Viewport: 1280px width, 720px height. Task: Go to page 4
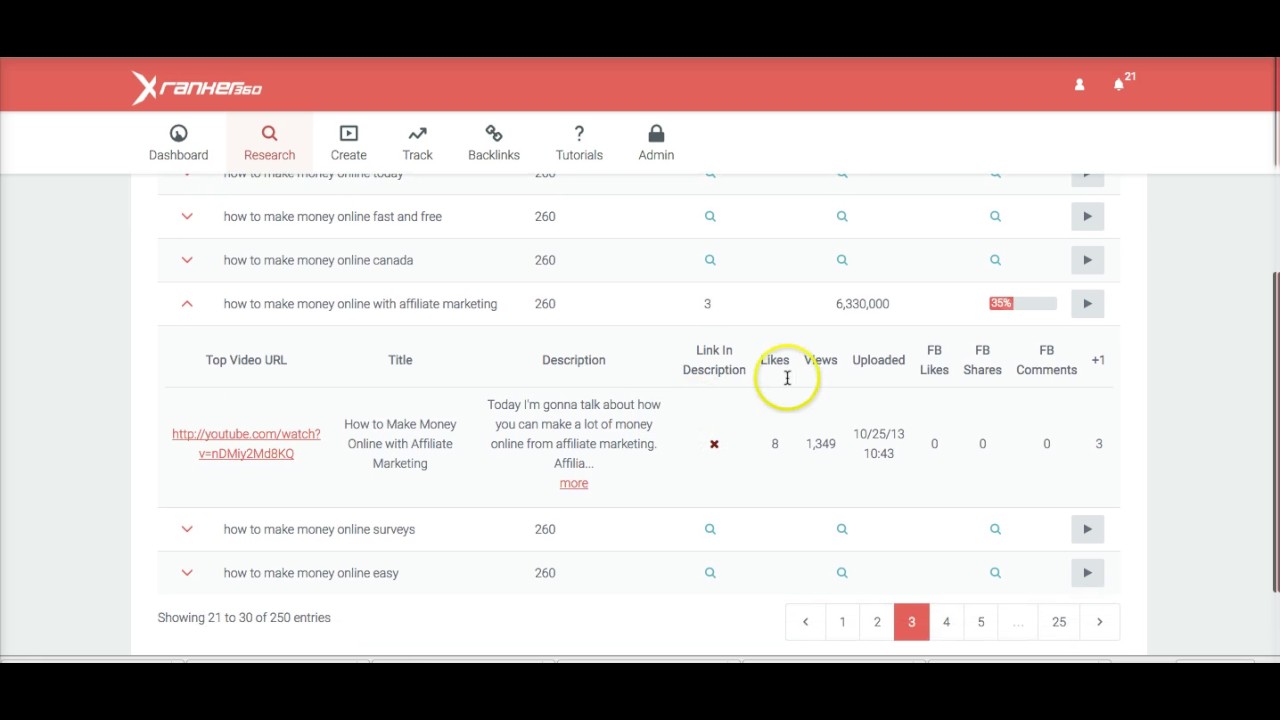[946, 622]
